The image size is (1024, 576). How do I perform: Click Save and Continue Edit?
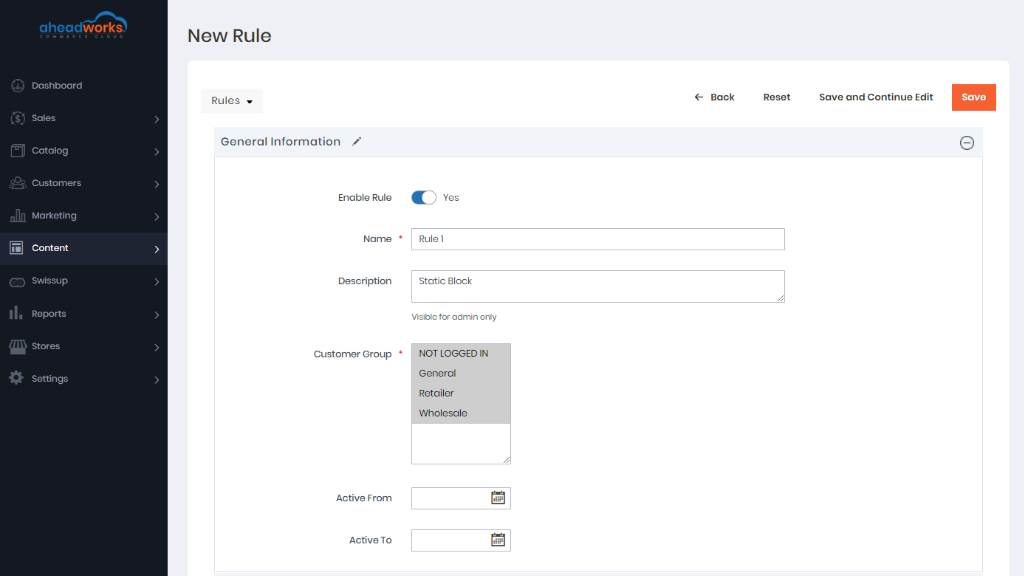pyautogui.click(x=876, y=97)
